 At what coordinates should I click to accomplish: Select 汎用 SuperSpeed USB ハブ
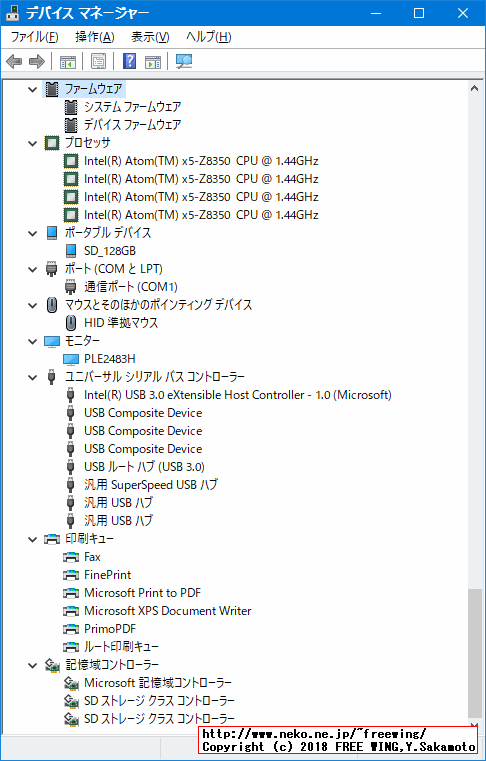click(151, 485)
